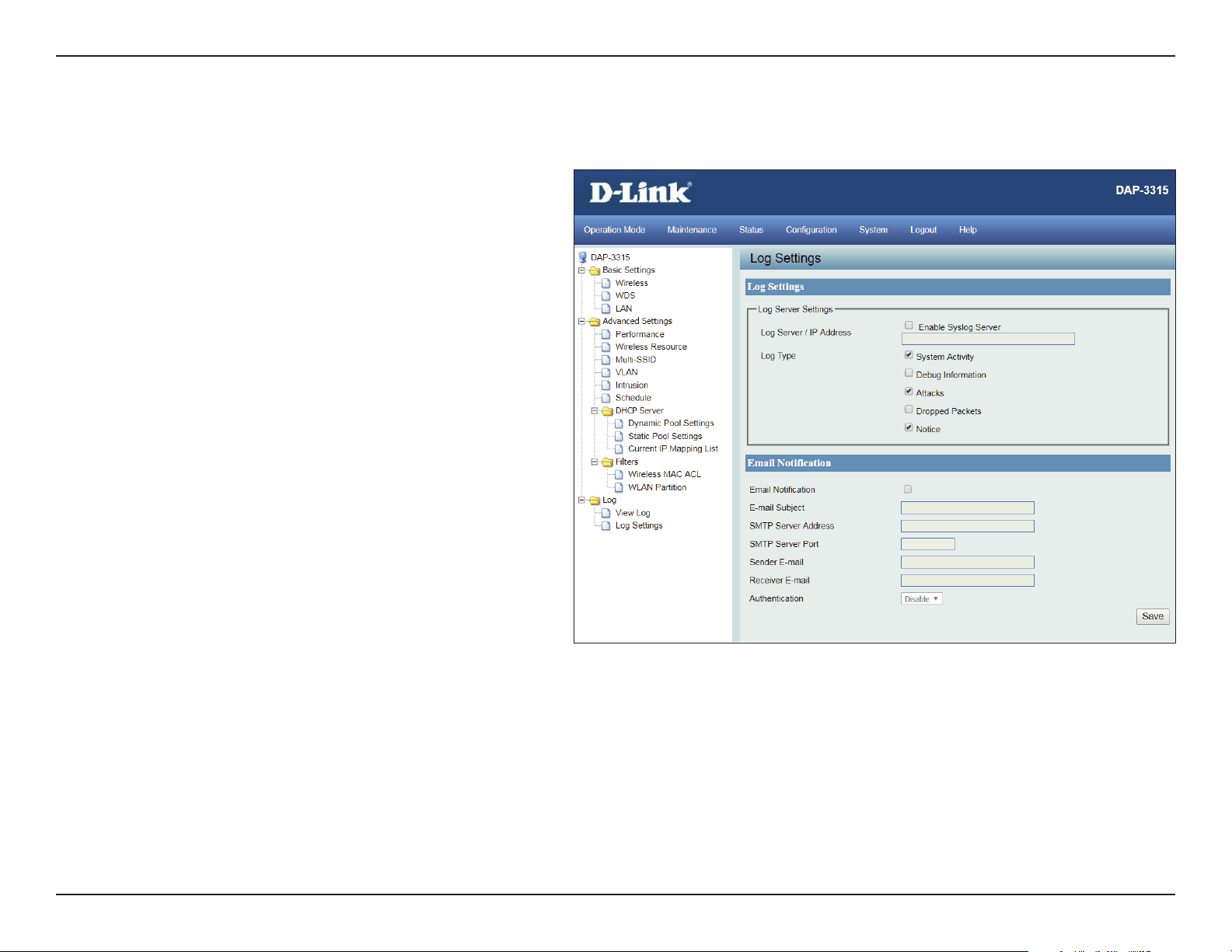Open the Maintenance menu
Screen dimensions: 1232x952
[x=692, y=230]
